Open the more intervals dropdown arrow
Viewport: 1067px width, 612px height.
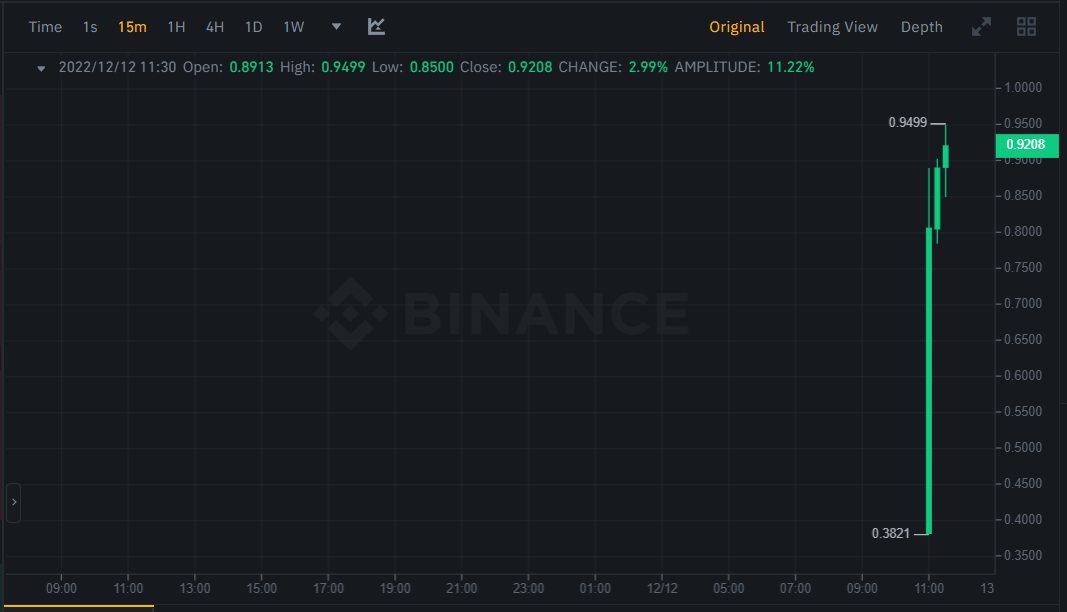pyautogui.click(x=336, y=27)
